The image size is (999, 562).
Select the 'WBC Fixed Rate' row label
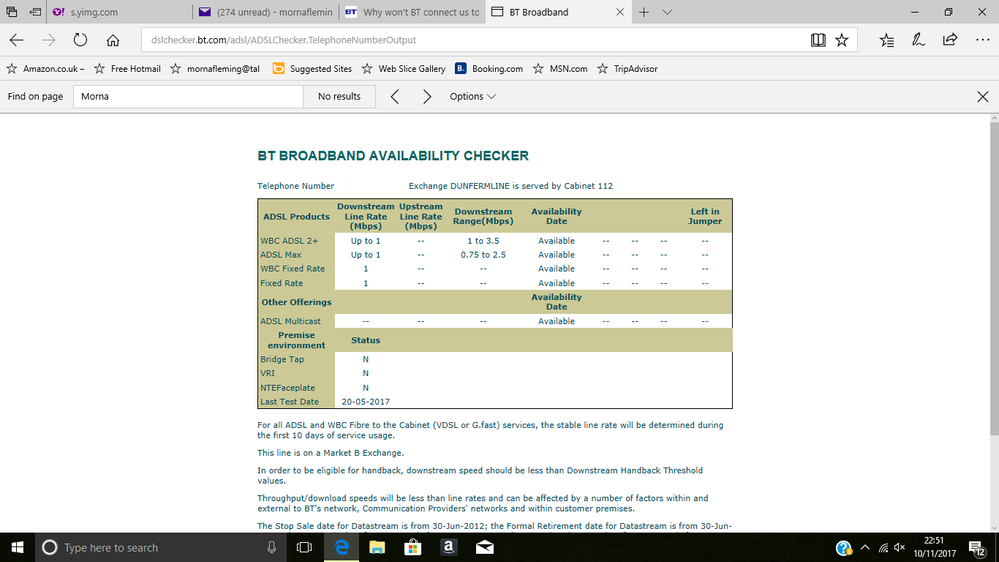tap(292, 269)
